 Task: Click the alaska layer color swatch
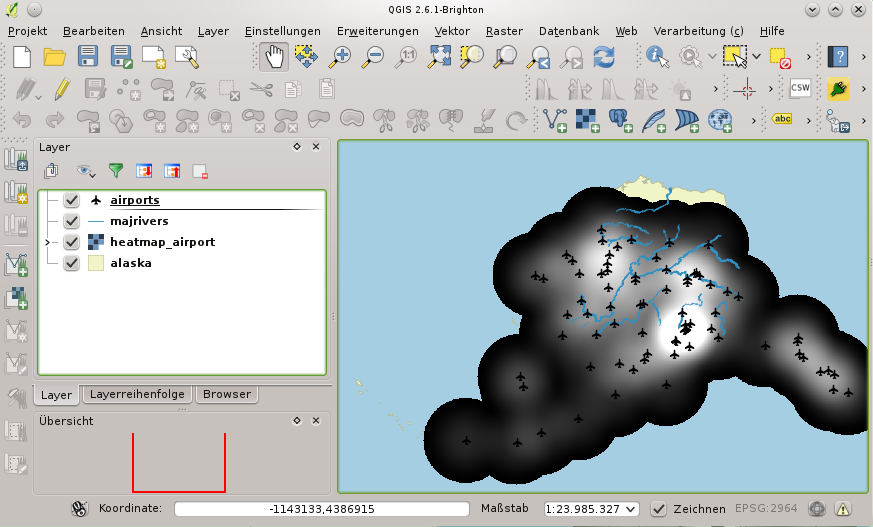tap(96, 263)
